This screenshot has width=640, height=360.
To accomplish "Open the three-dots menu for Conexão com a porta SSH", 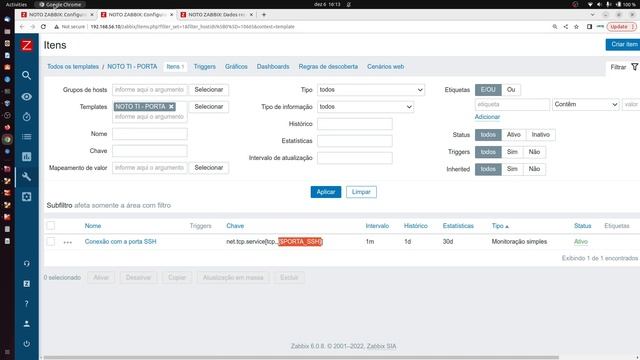I will point(68,242).
